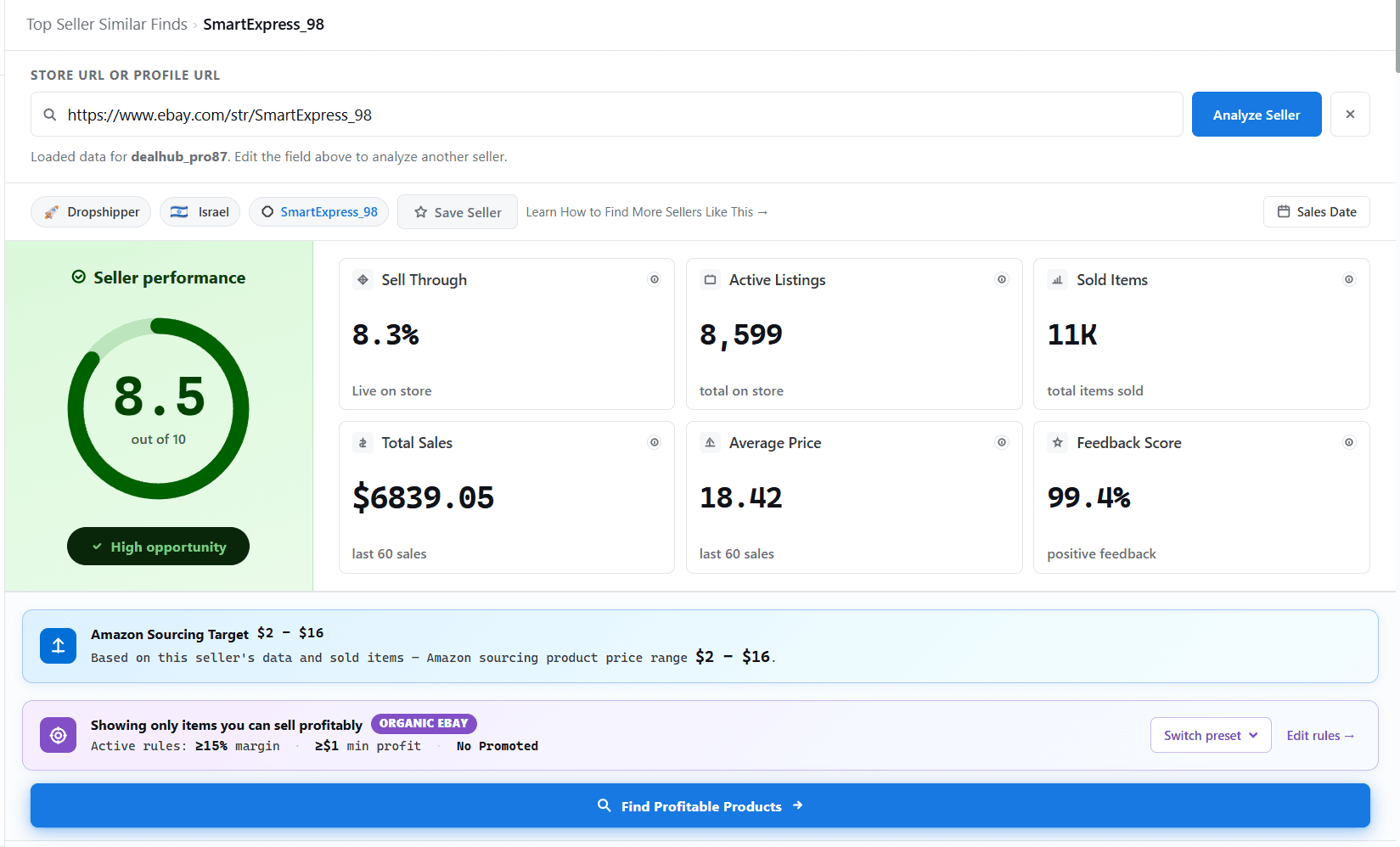Click the Sold Items info icon
1400x847 pixels.
(1349, 279)
